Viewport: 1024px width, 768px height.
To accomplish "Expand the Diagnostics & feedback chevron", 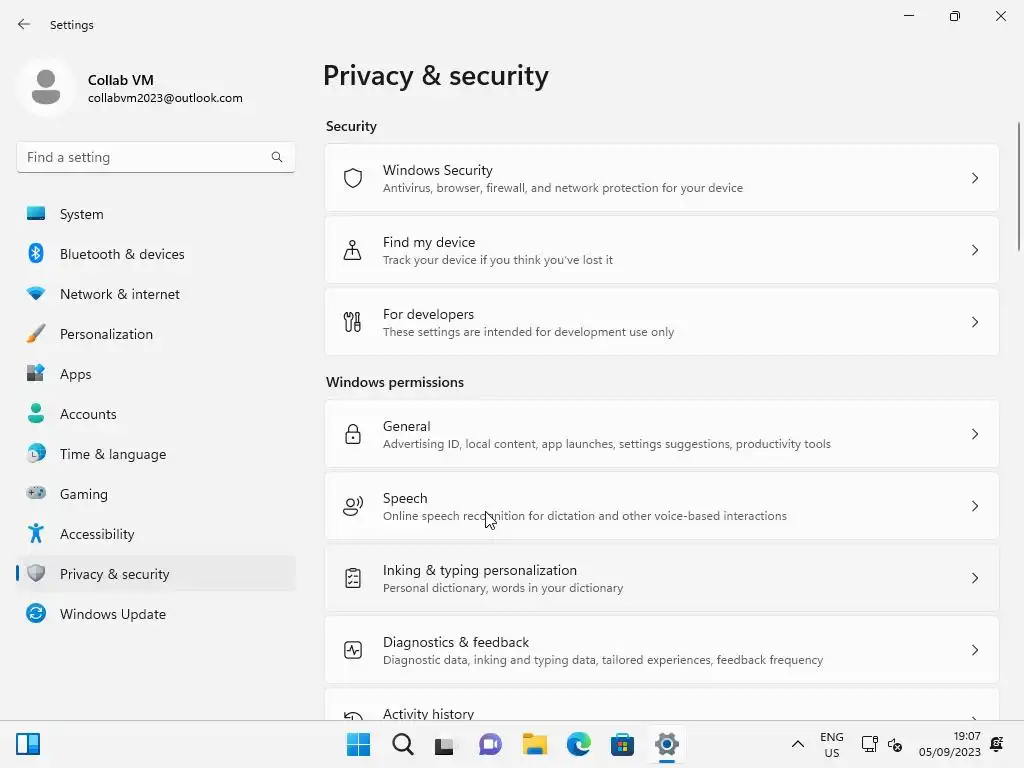I will (975, 650).
